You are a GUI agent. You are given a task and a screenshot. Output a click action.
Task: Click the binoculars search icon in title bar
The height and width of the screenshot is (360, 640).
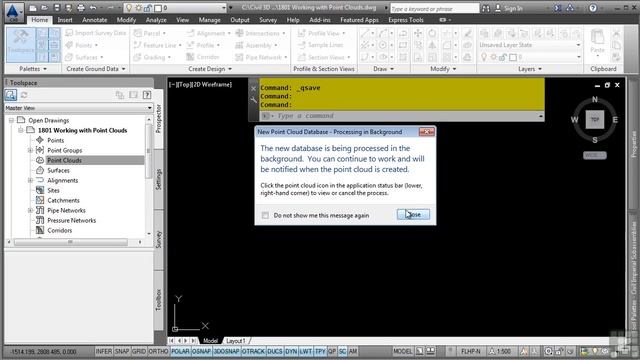coord(486,8)
